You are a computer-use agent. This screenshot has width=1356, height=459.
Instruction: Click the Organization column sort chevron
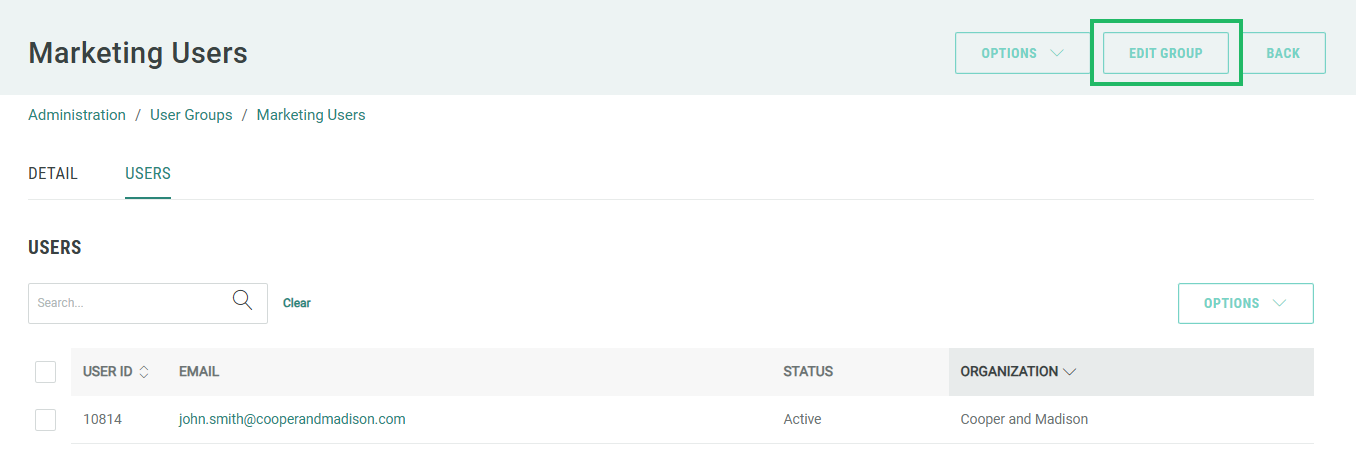(1070, 372)
